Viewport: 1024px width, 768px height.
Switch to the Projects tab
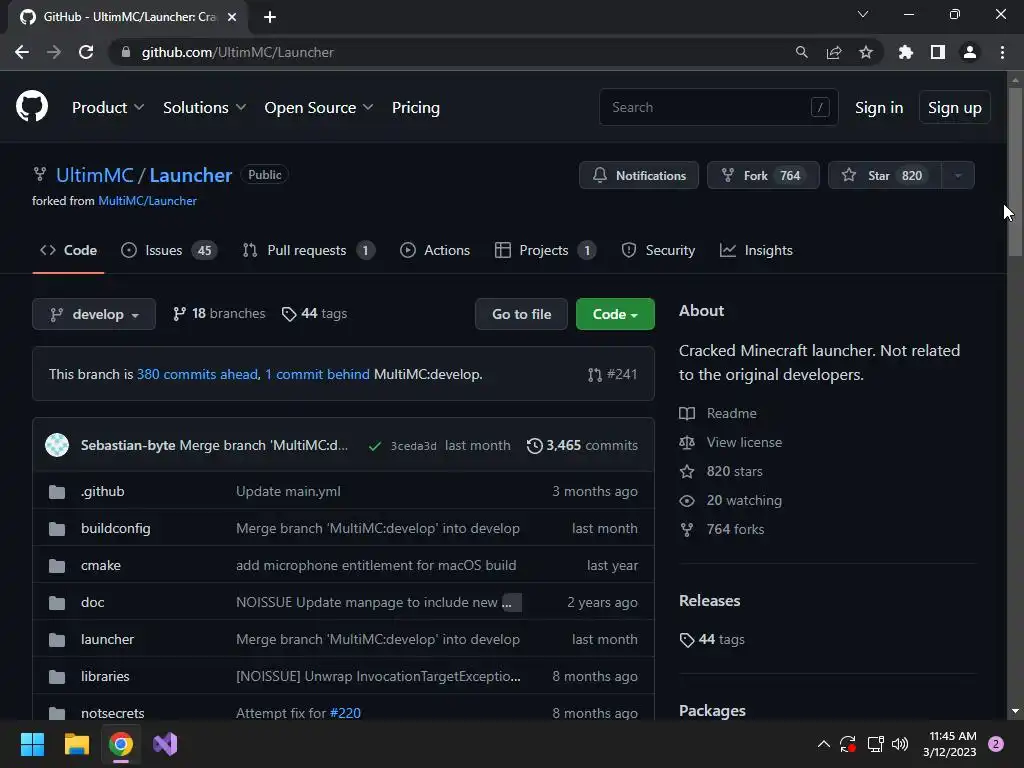pyautogui.click(x=545, y=250)
